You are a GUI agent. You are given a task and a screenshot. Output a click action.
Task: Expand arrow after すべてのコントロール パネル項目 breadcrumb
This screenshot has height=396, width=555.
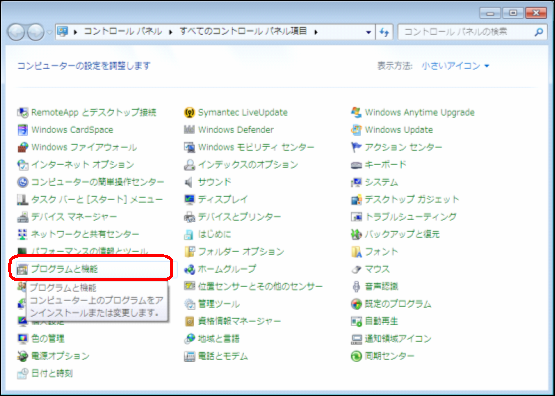point(316,32)
